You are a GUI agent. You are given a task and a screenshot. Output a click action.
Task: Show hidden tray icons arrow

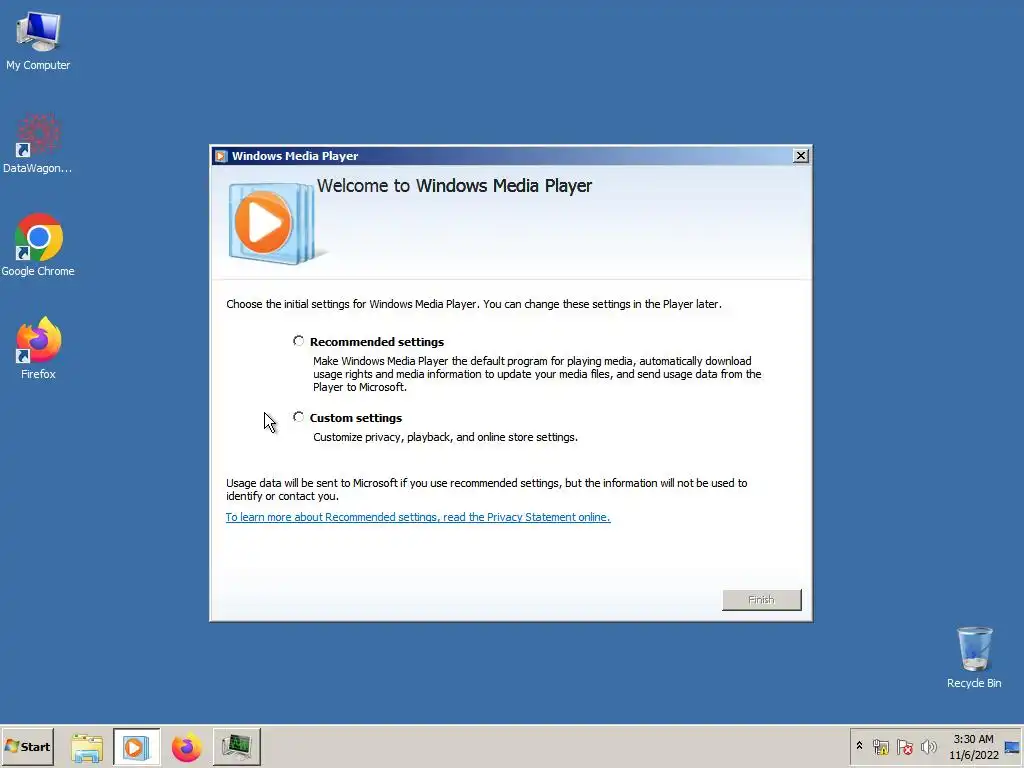click(859, 746)
